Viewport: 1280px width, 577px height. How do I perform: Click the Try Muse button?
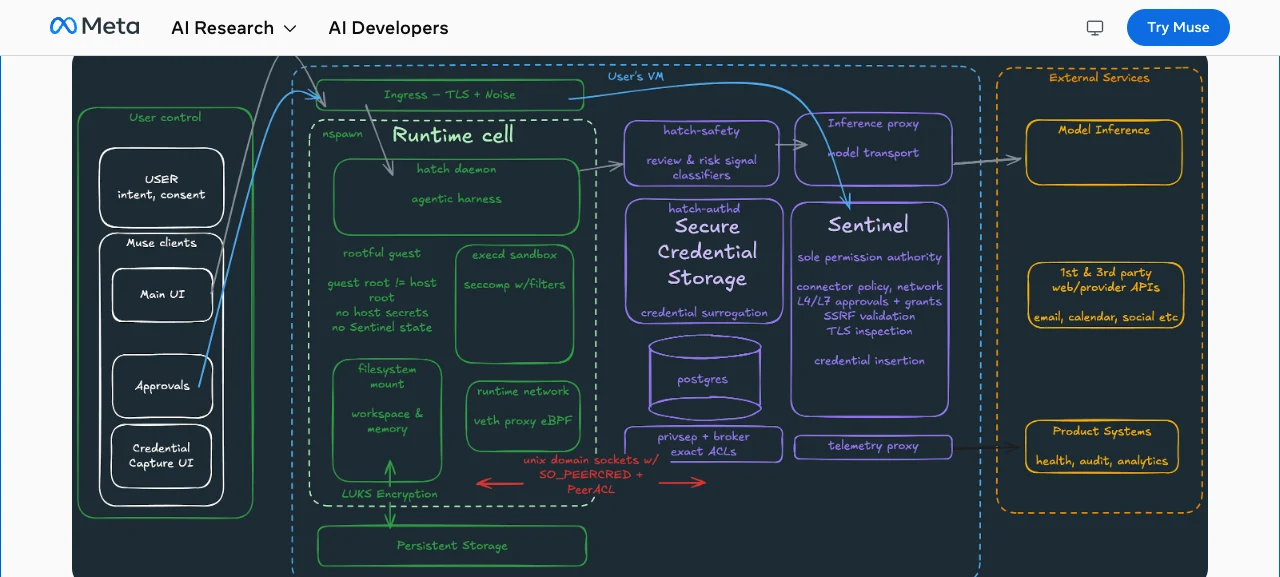pos(1178,28)
